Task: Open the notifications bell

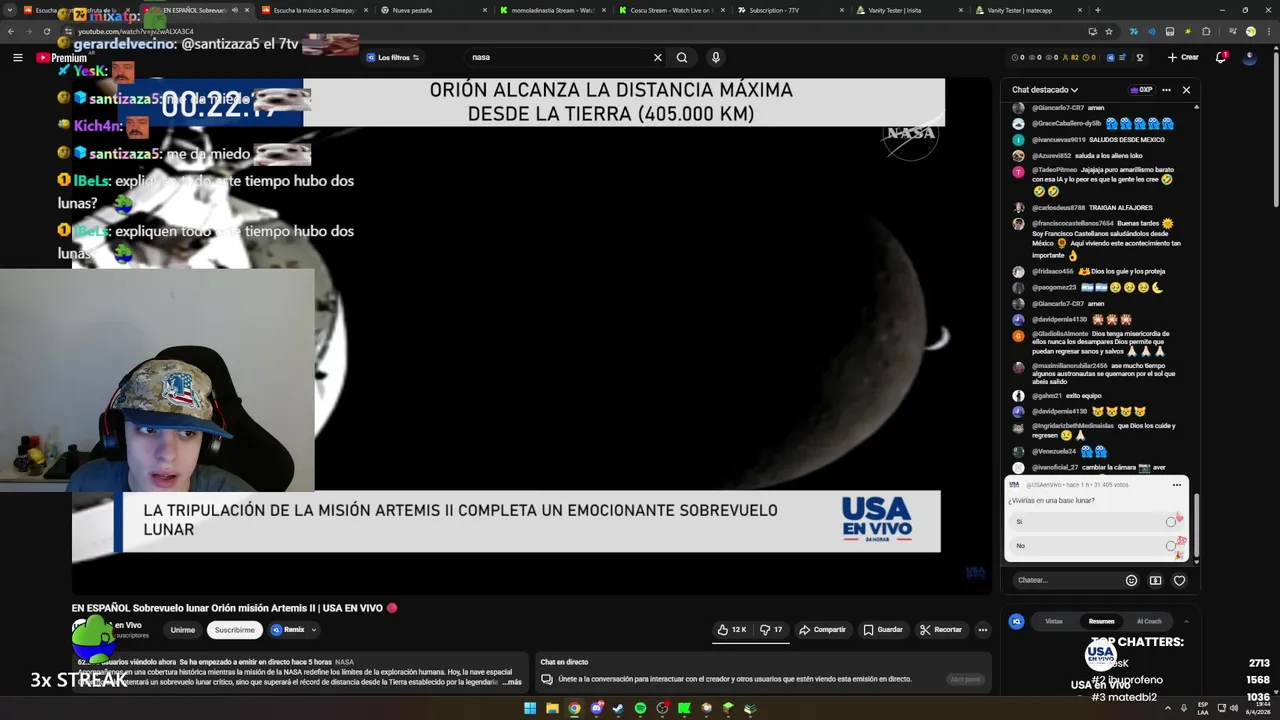Action: pyautogui.click(x=1221, y=58)
